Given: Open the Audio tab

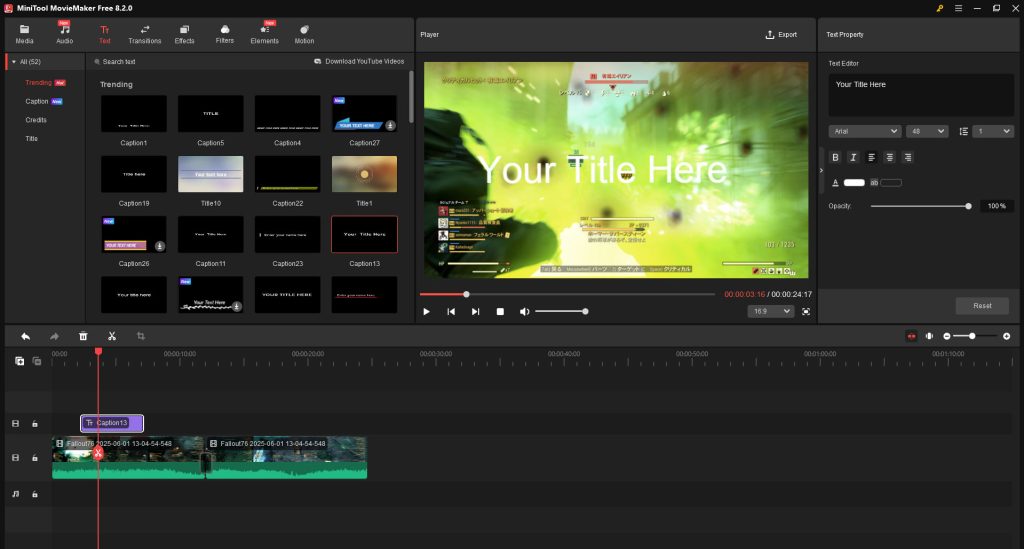Looking at the screenshot, I should pos(65,34).
